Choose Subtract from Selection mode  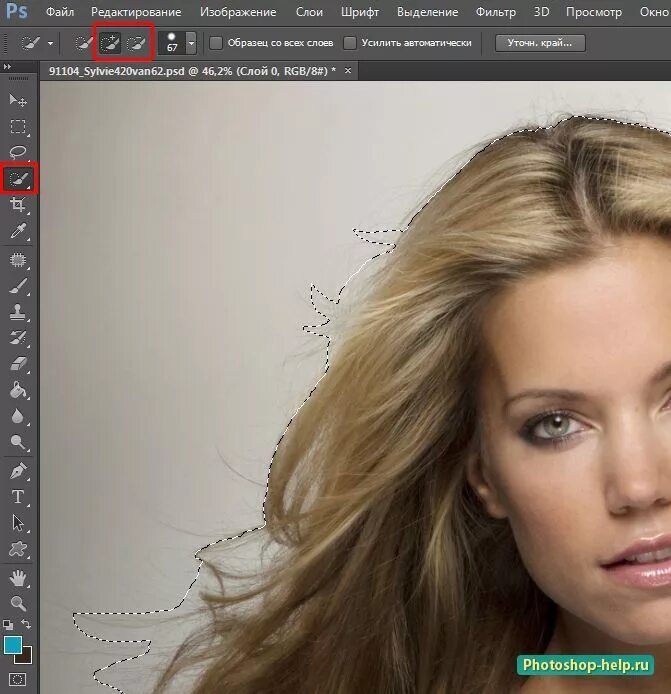click(136, 43)
